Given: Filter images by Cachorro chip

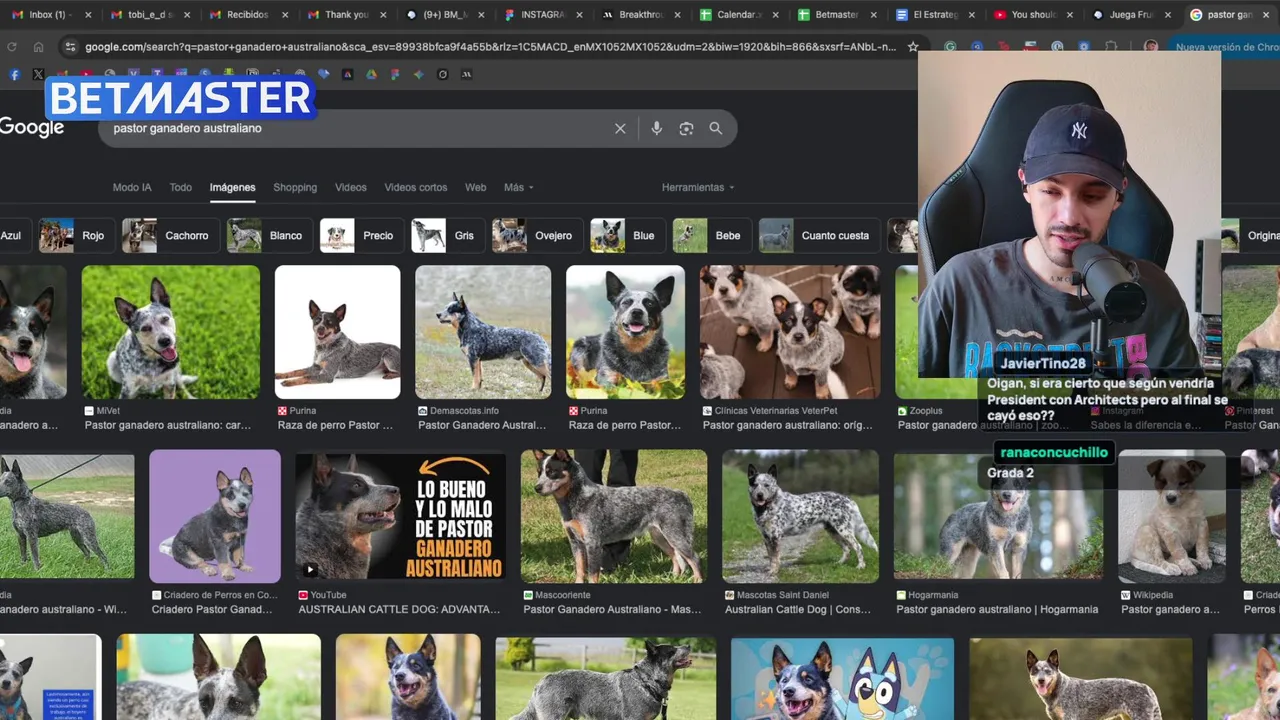Looking at the screenshot, I should pos(169,236).
